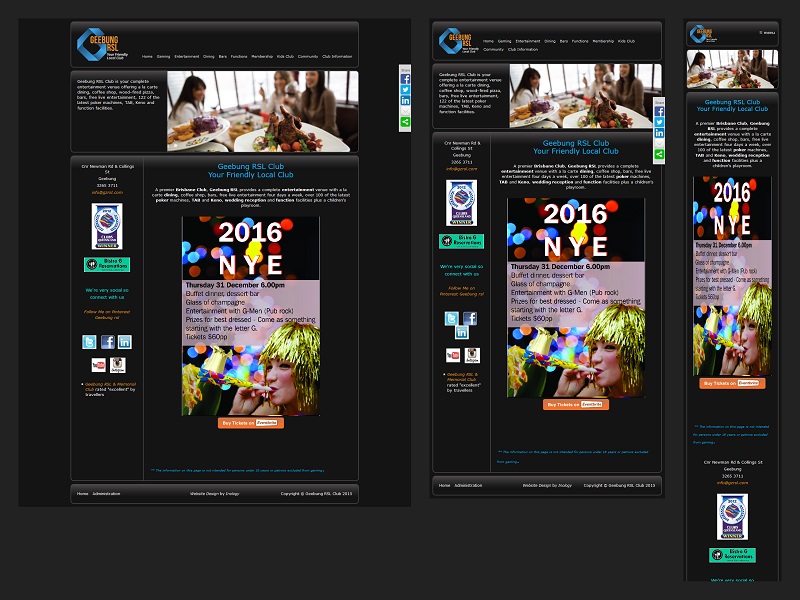Open YouTube icon in left desktop view sidebar

(98, 365)
